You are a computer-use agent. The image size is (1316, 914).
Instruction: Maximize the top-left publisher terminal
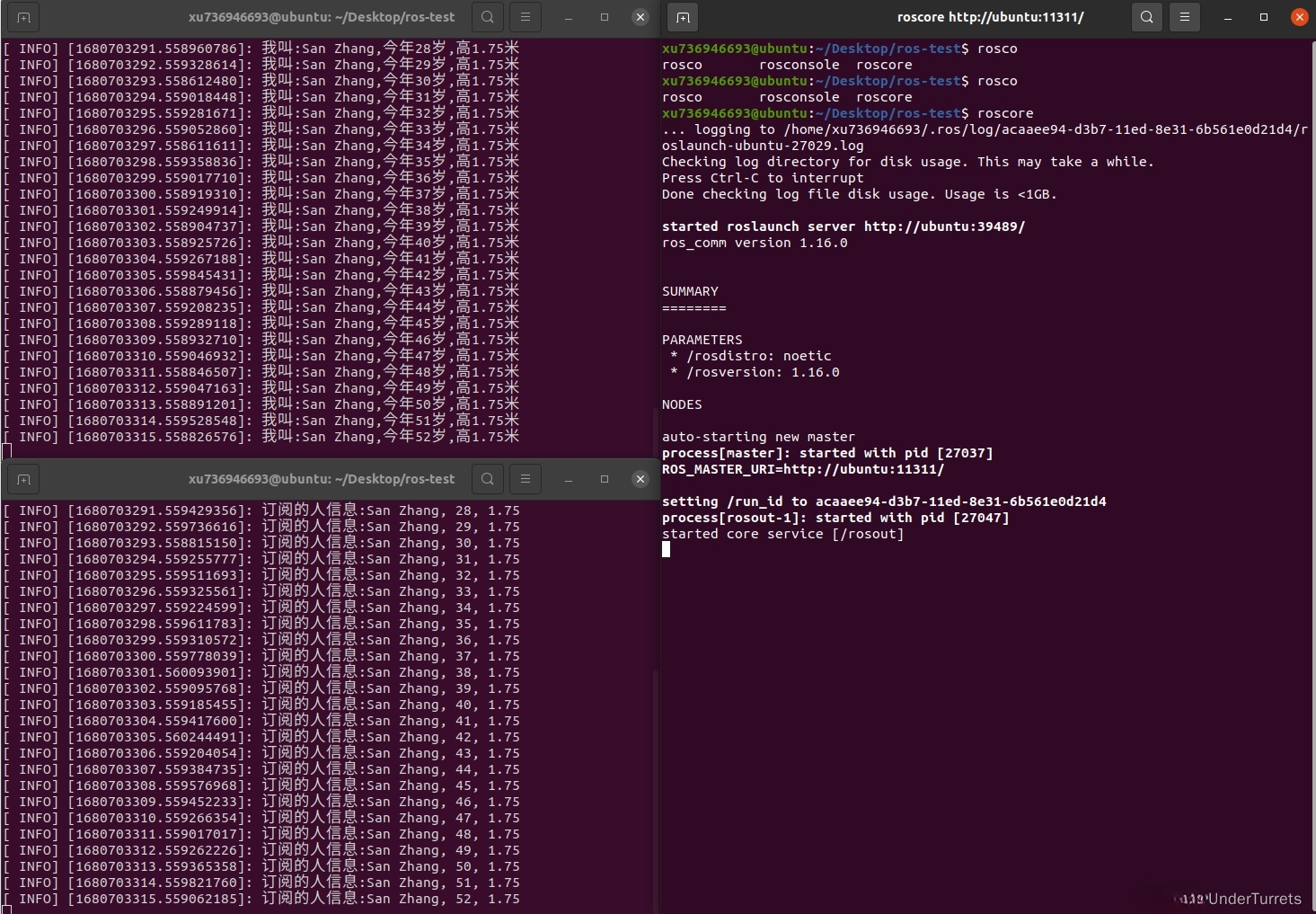coord(605,17)
